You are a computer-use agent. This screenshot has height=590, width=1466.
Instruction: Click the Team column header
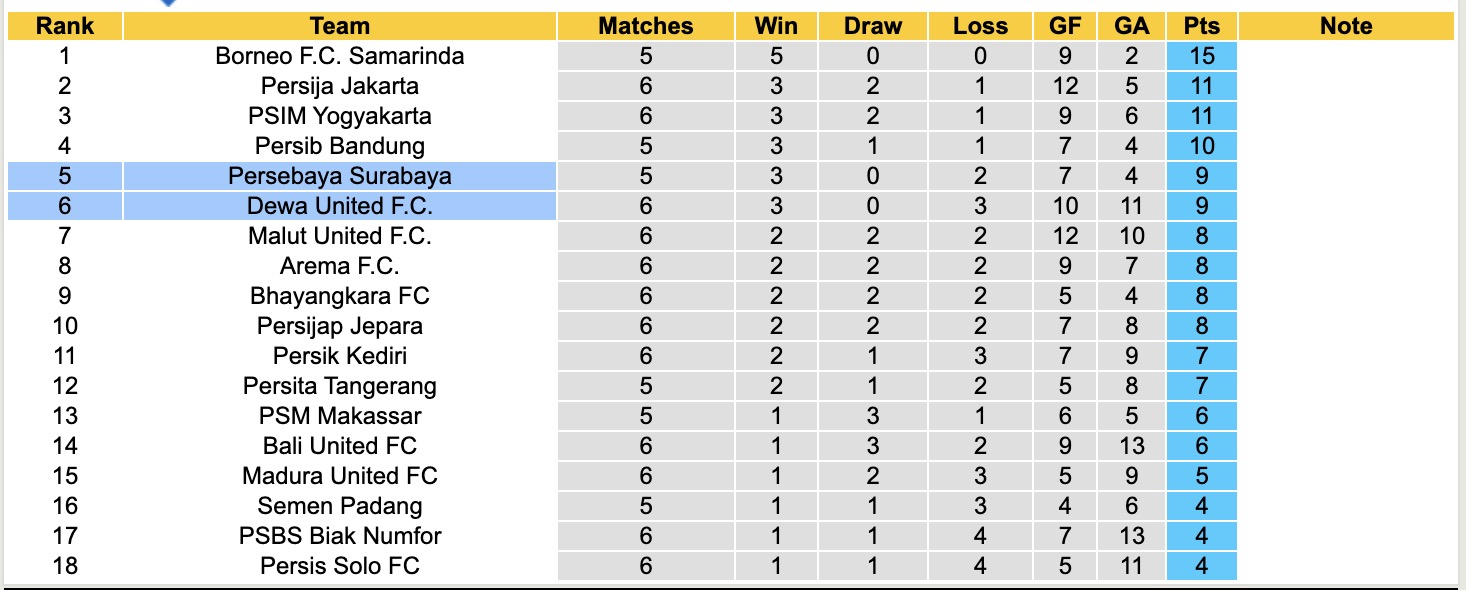click(x=340, y=26)
